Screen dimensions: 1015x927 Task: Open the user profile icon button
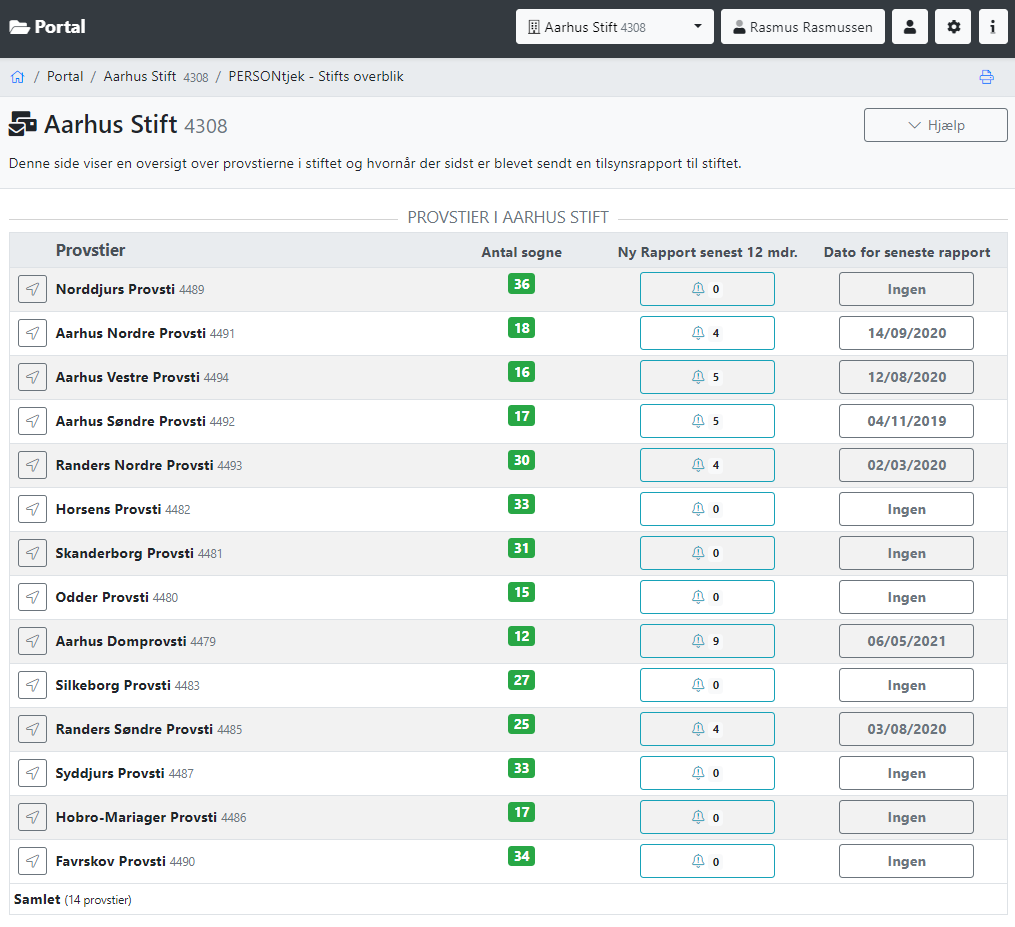[x=909, y=27]
